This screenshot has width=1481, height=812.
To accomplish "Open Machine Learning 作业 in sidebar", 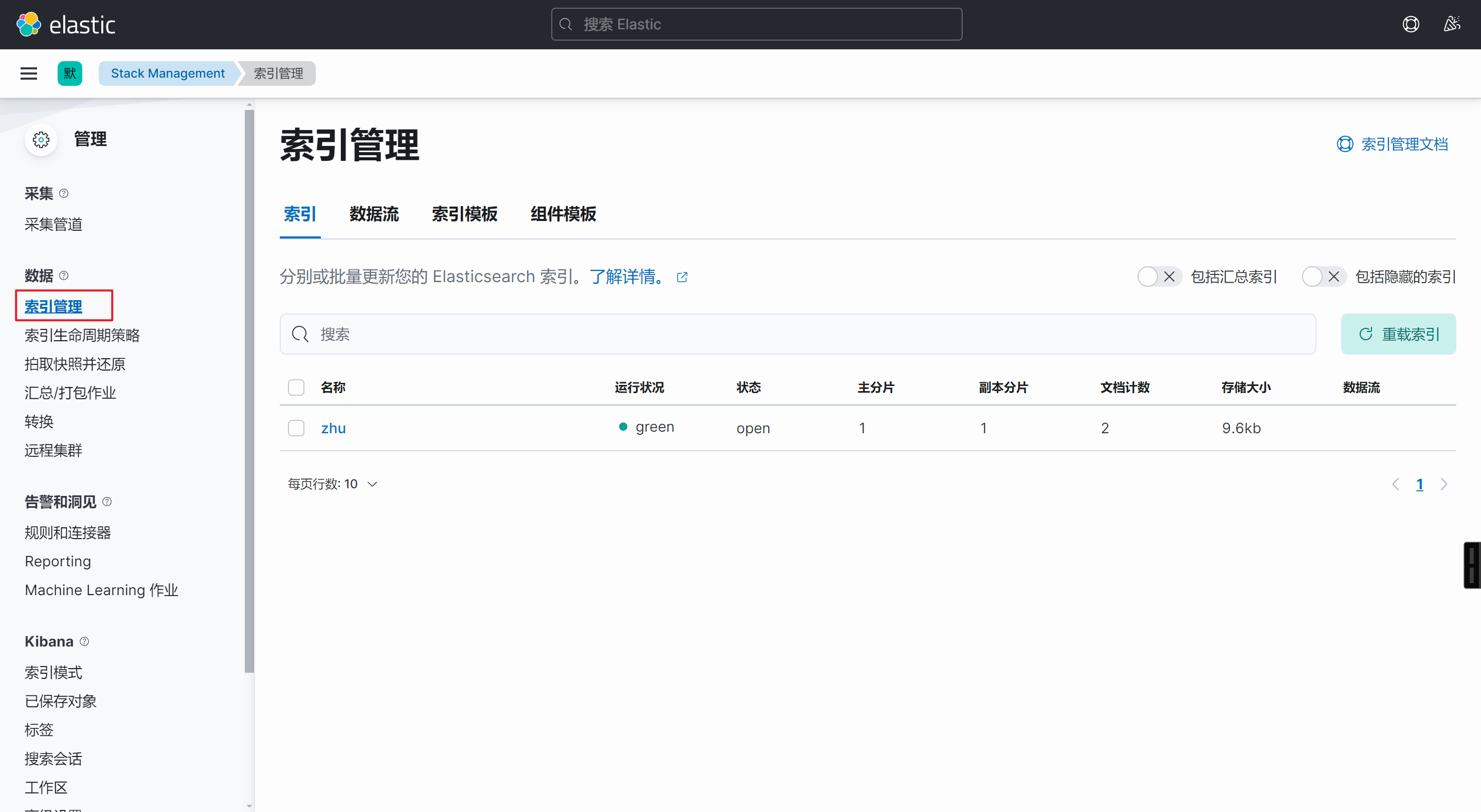I will 102,589.
